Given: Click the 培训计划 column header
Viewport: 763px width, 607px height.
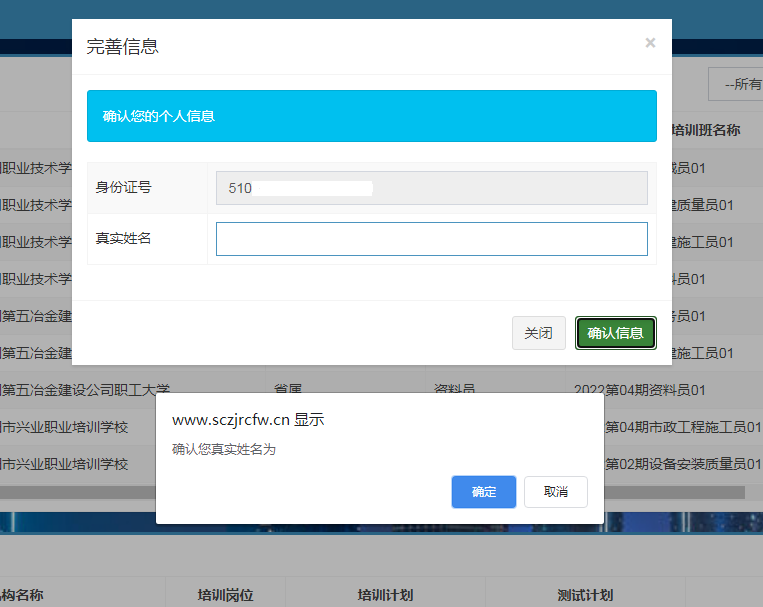Looking at the screenshot, I should coord(385,595).
